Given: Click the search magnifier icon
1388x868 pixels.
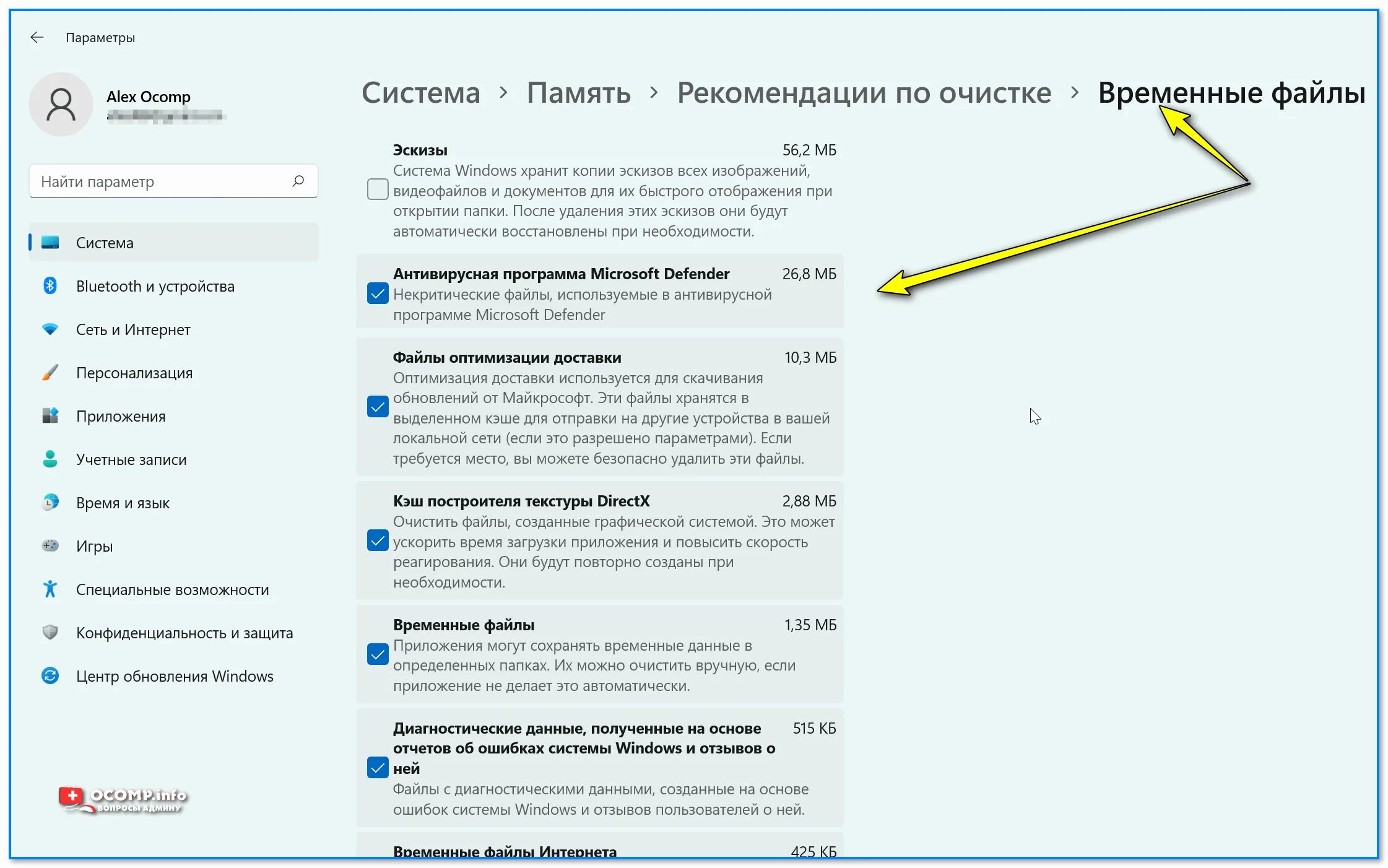Looking at the screenshot, I should click(298, 181).
